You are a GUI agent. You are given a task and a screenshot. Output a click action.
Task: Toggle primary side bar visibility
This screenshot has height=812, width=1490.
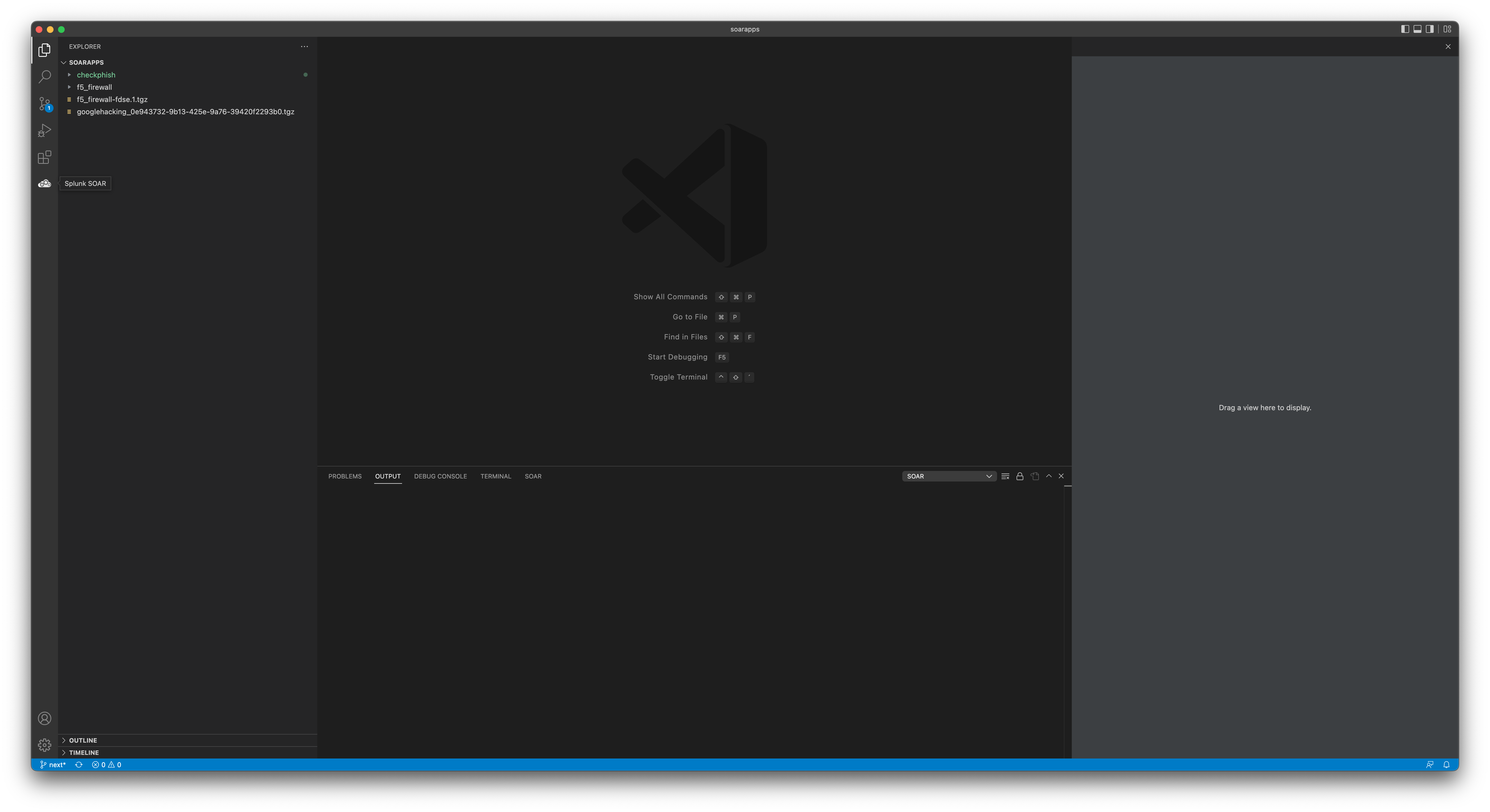(1405, 29)
